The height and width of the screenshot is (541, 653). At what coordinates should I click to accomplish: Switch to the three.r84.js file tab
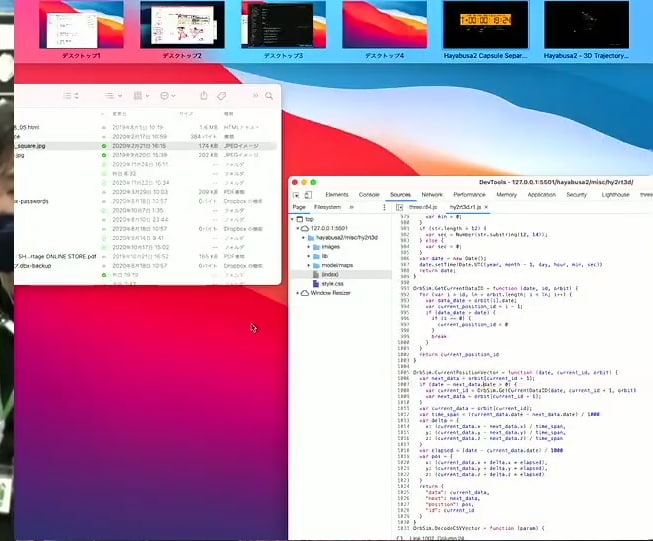point(423,207)
